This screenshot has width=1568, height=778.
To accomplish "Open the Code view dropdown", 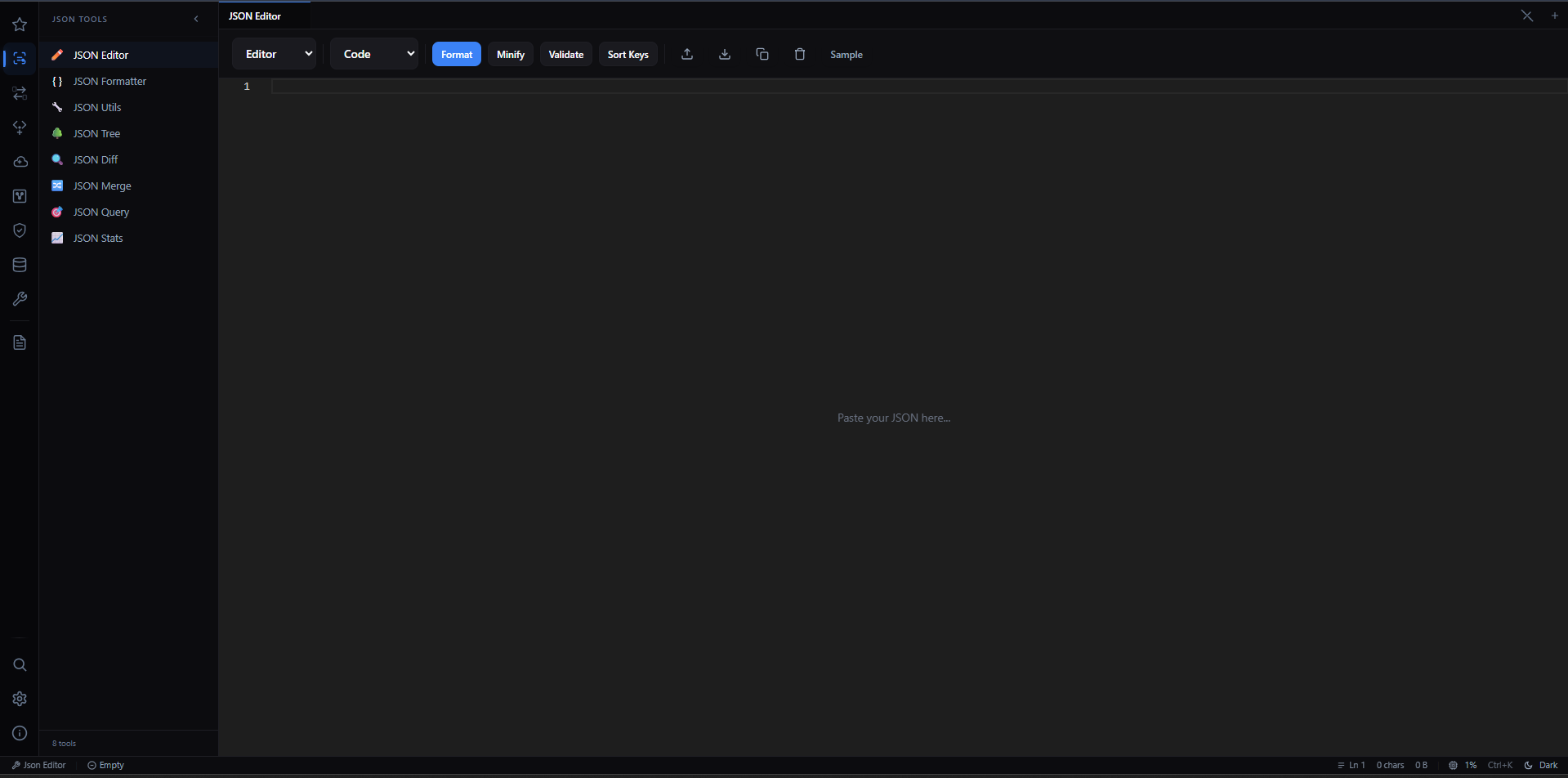I will 374,54.
